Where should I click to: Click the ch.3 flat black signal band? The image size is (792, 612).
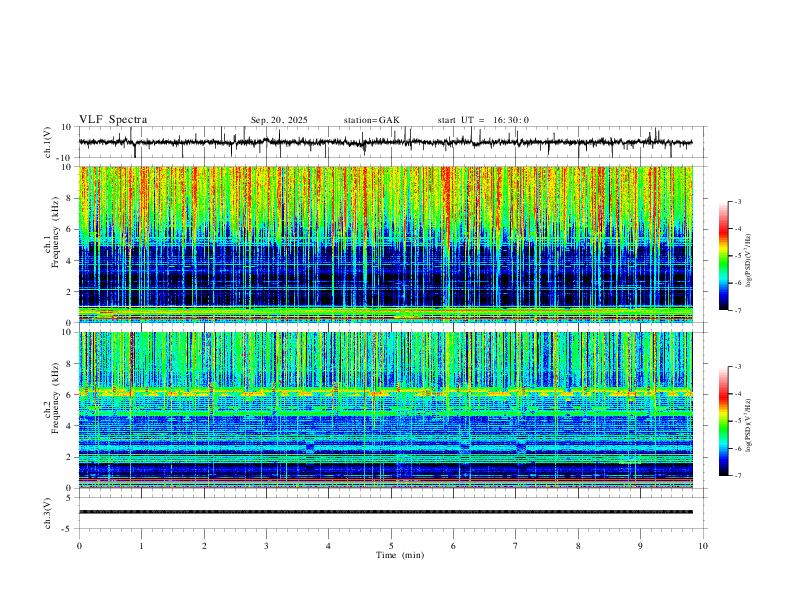point(386,512)
